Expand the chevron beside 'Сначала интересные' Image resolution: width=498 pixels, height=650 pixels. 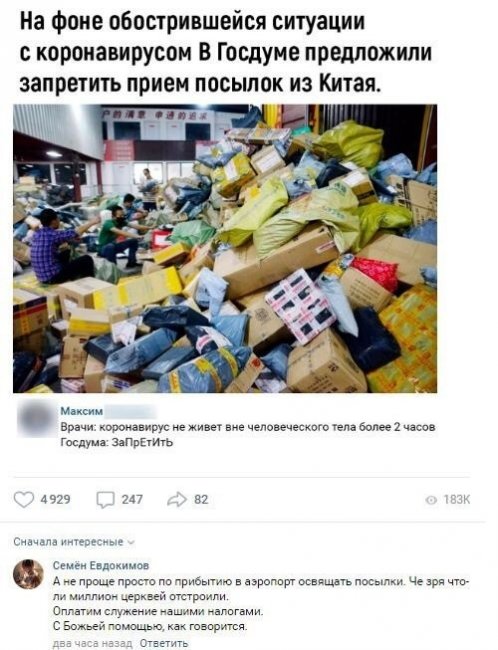coord(131,543)
